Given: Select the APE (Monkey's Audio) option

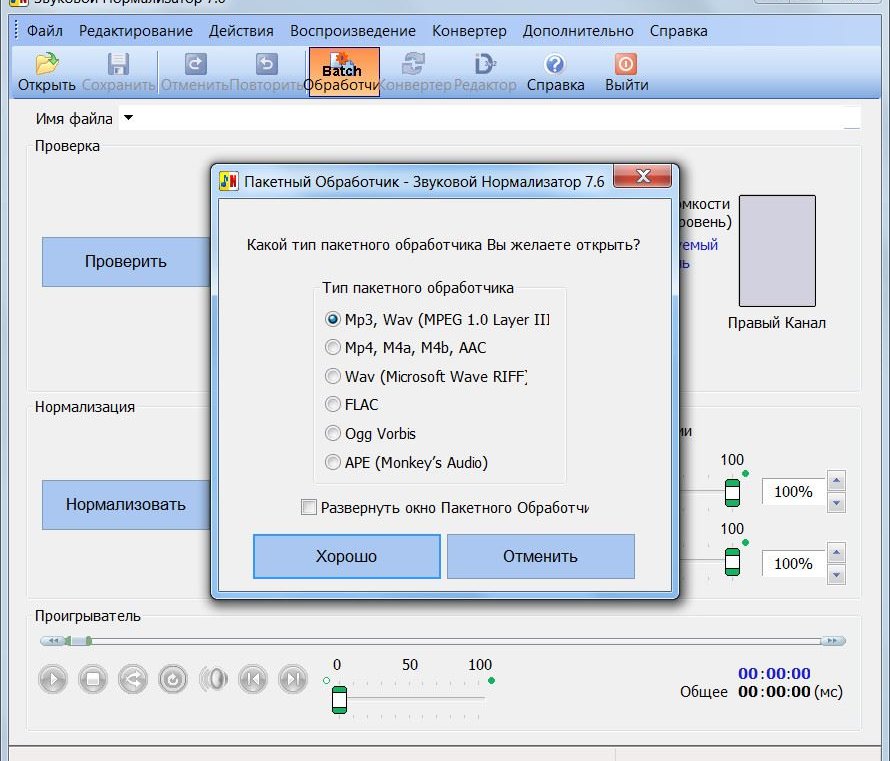Looking at the screenshot, I should click(406, 463).
